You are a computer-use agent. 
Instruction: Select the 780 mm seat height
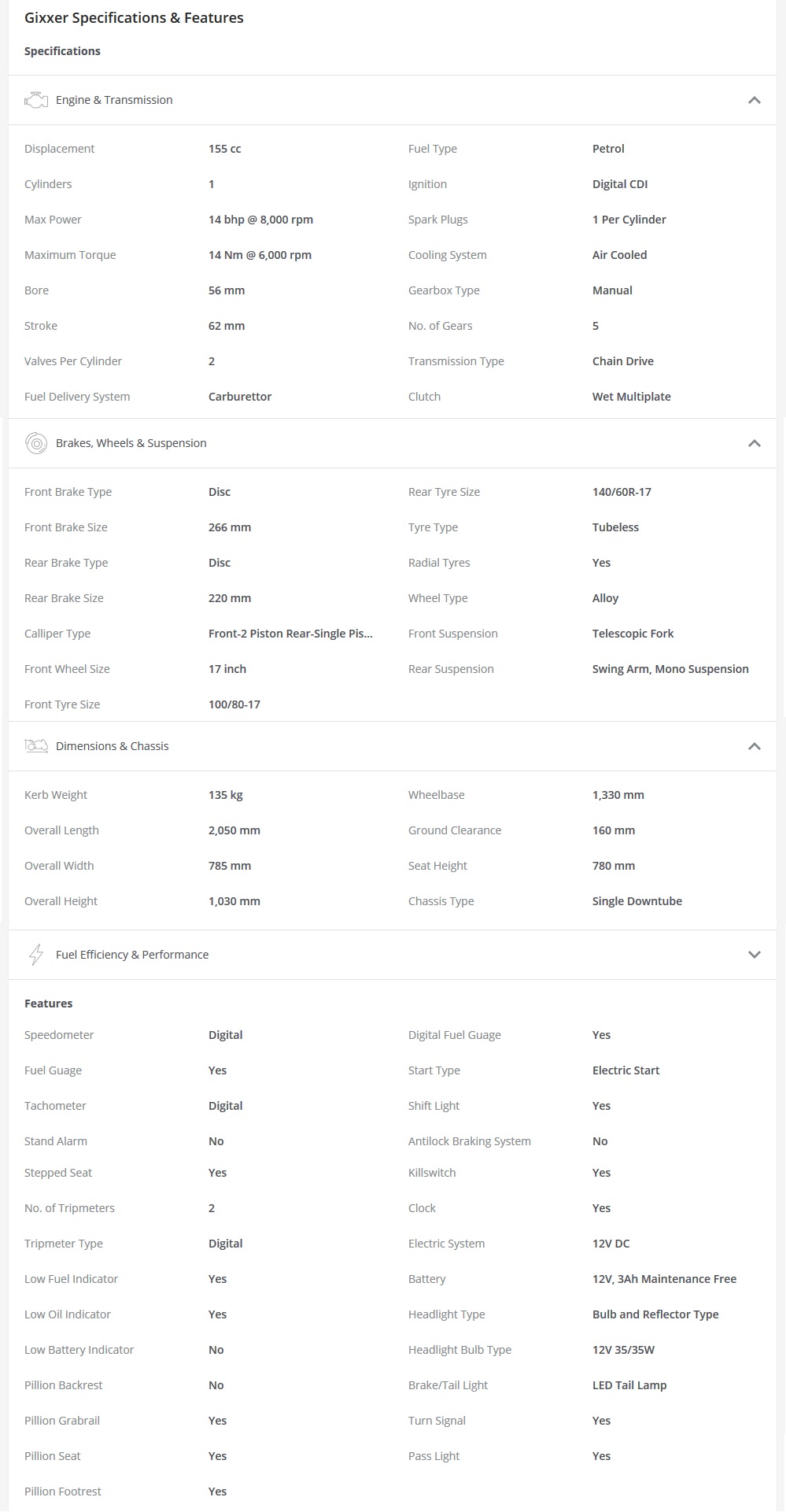point(614,866)
